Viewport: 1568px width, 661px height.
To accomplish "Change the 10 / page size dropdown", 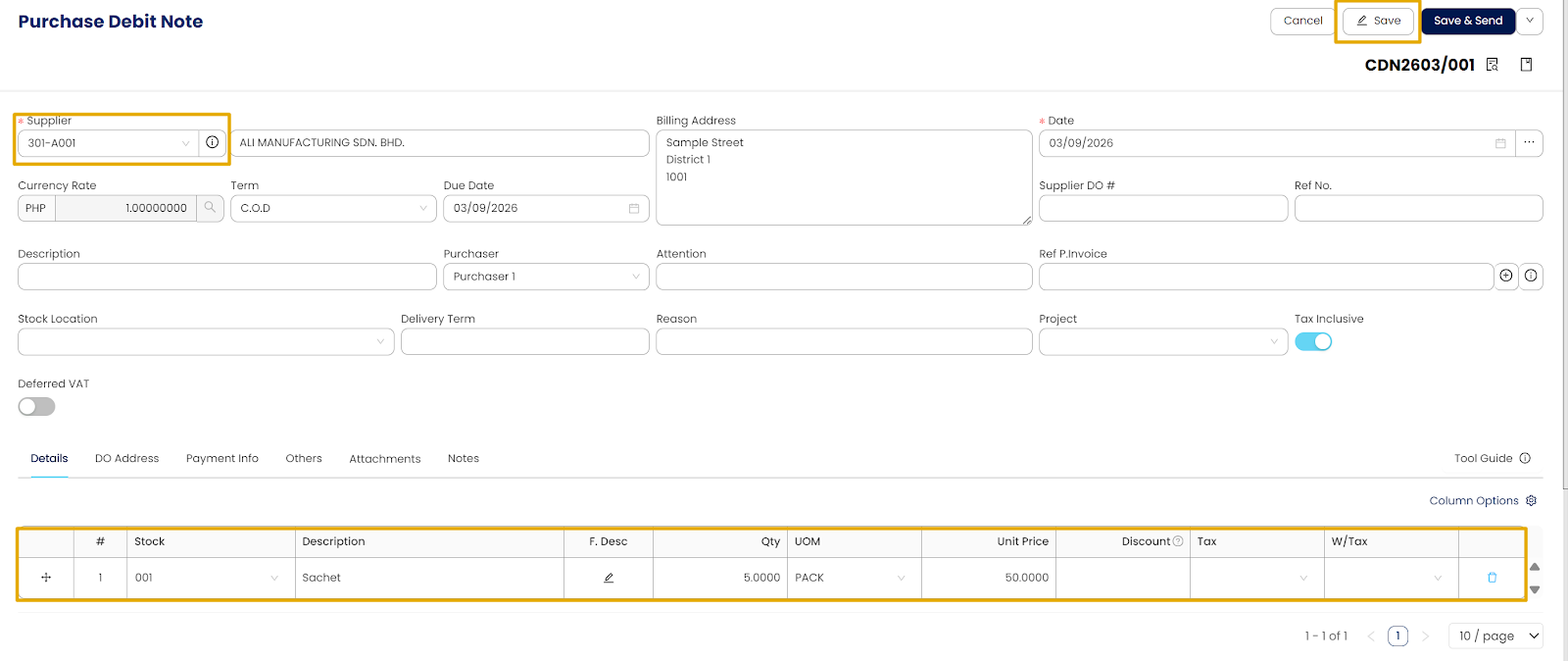I will coord(1495,636).
